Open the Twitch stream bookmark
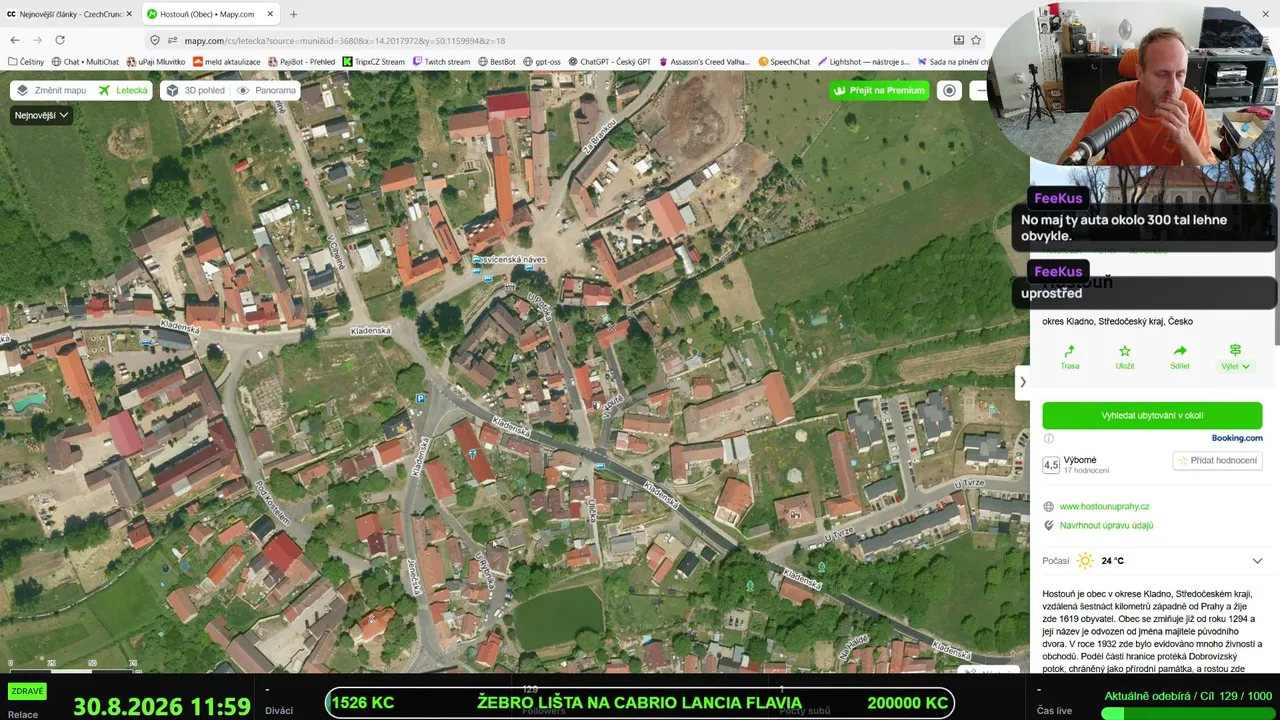The image size is (1280, 720). point(441,62)
